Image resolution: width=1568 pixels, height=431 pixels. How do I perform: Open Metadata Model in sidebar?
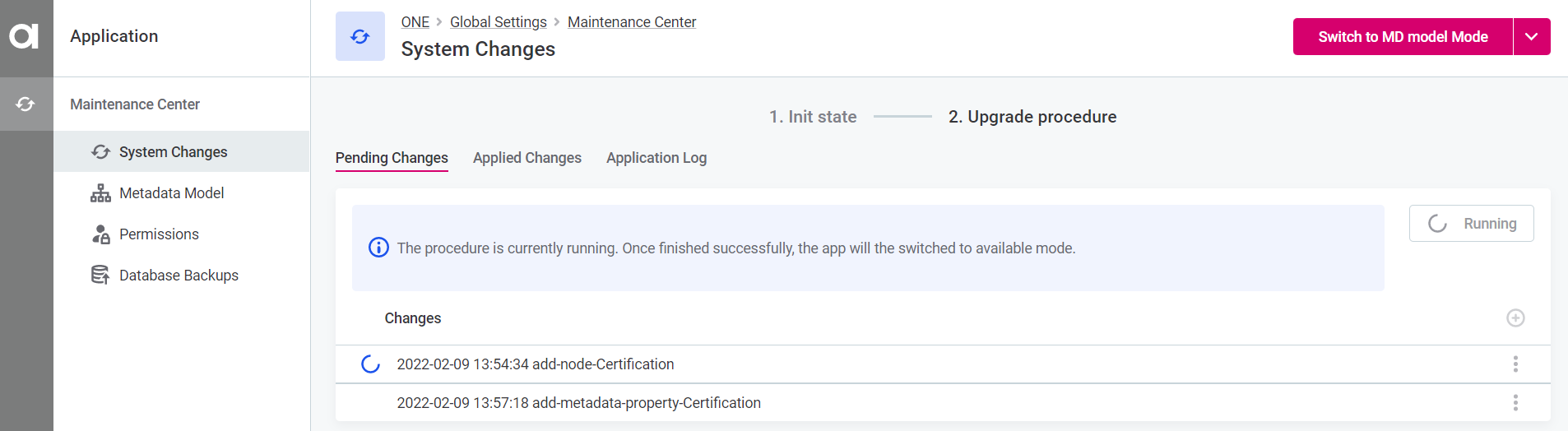(171, 193)
